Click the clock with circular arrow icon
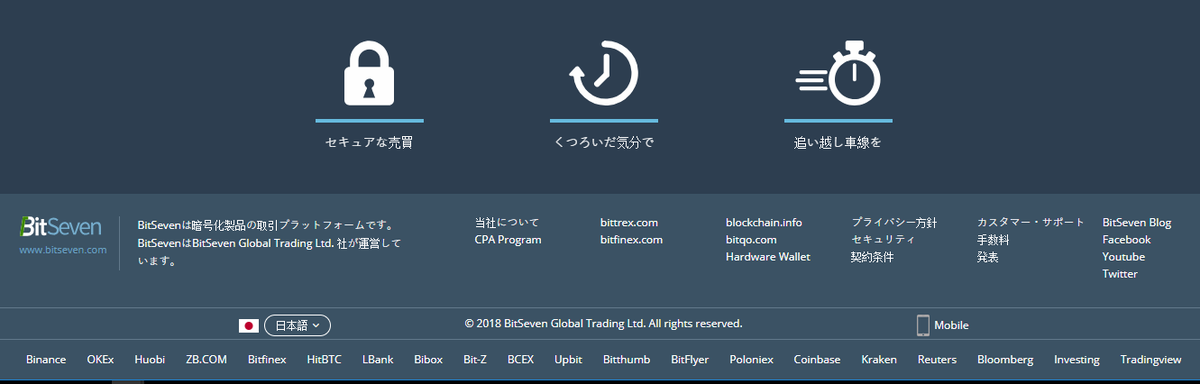This screenshot has width=1200, height=384. (603, 74)
